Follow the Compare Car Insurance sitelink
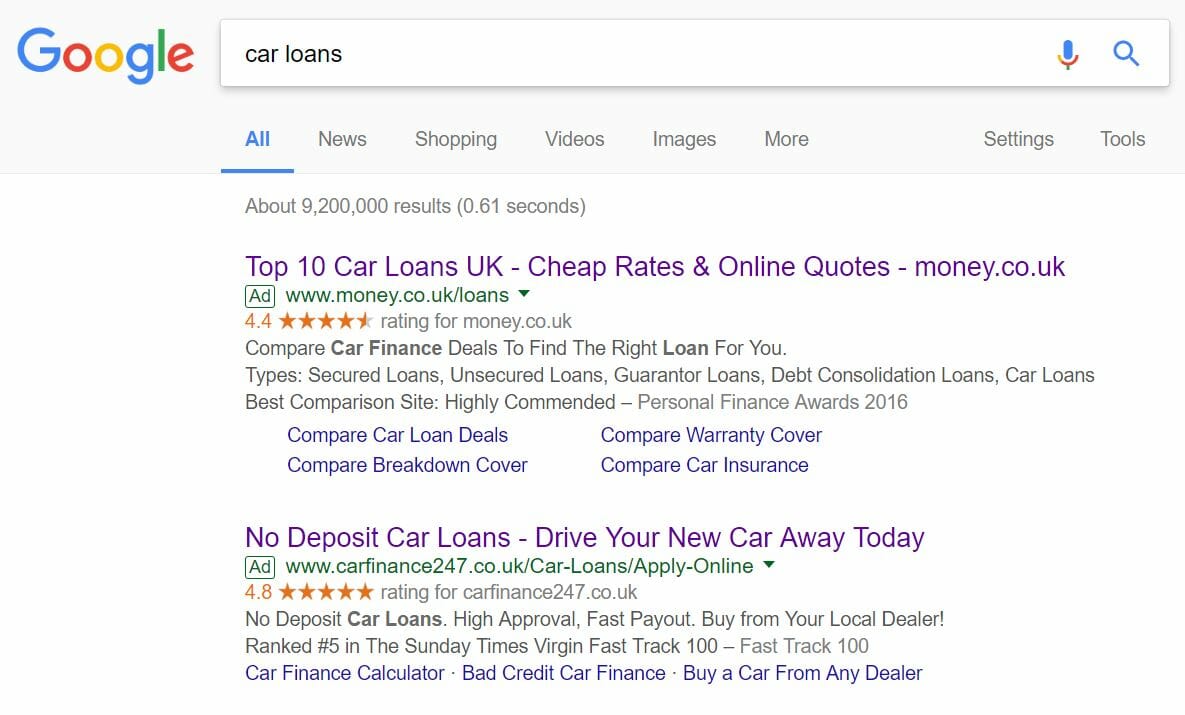This screenshot has height=715, width=1185. click(x=704, y=465)
